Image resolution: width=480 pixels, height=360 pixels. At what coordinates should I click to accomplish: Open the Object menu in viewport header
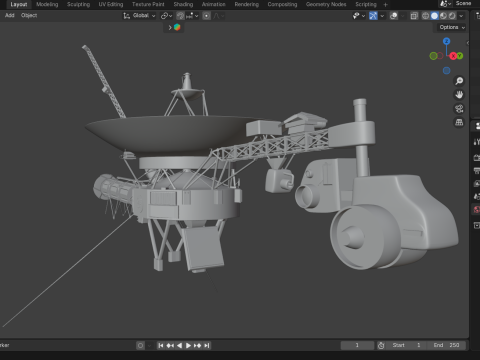pyautogui.click(x=29, y=15)
